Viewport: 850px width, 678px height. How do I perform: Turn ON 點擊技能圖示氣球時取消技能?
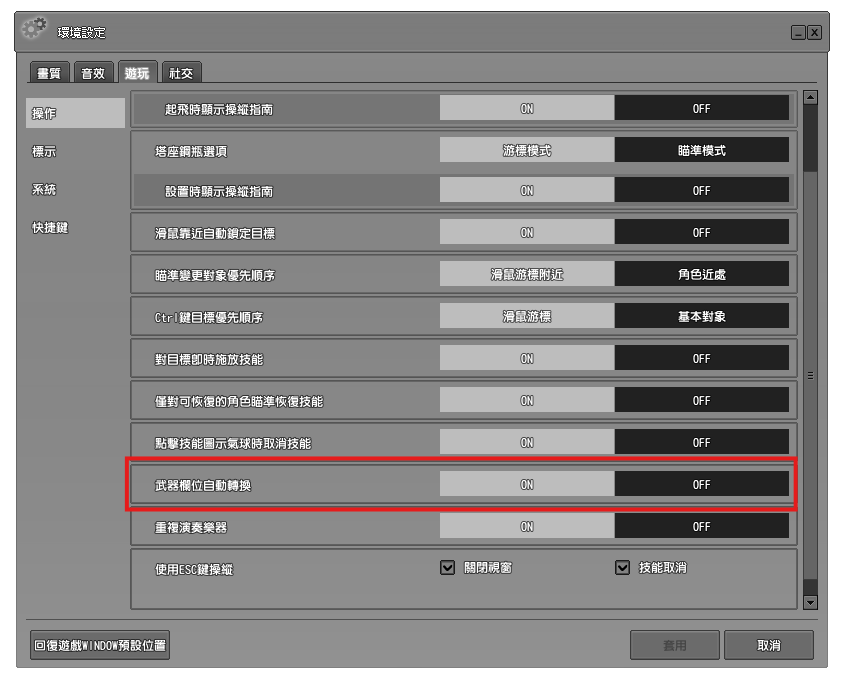point(527,442)
